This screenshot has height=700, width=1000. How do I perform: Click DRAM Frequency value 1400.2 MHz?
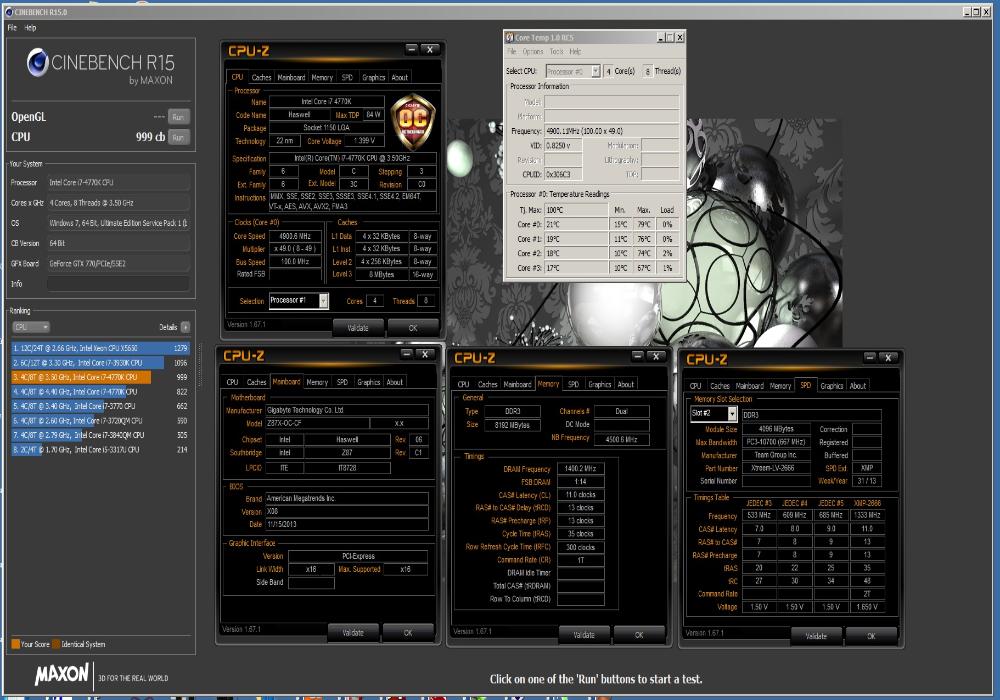[580, 469]
